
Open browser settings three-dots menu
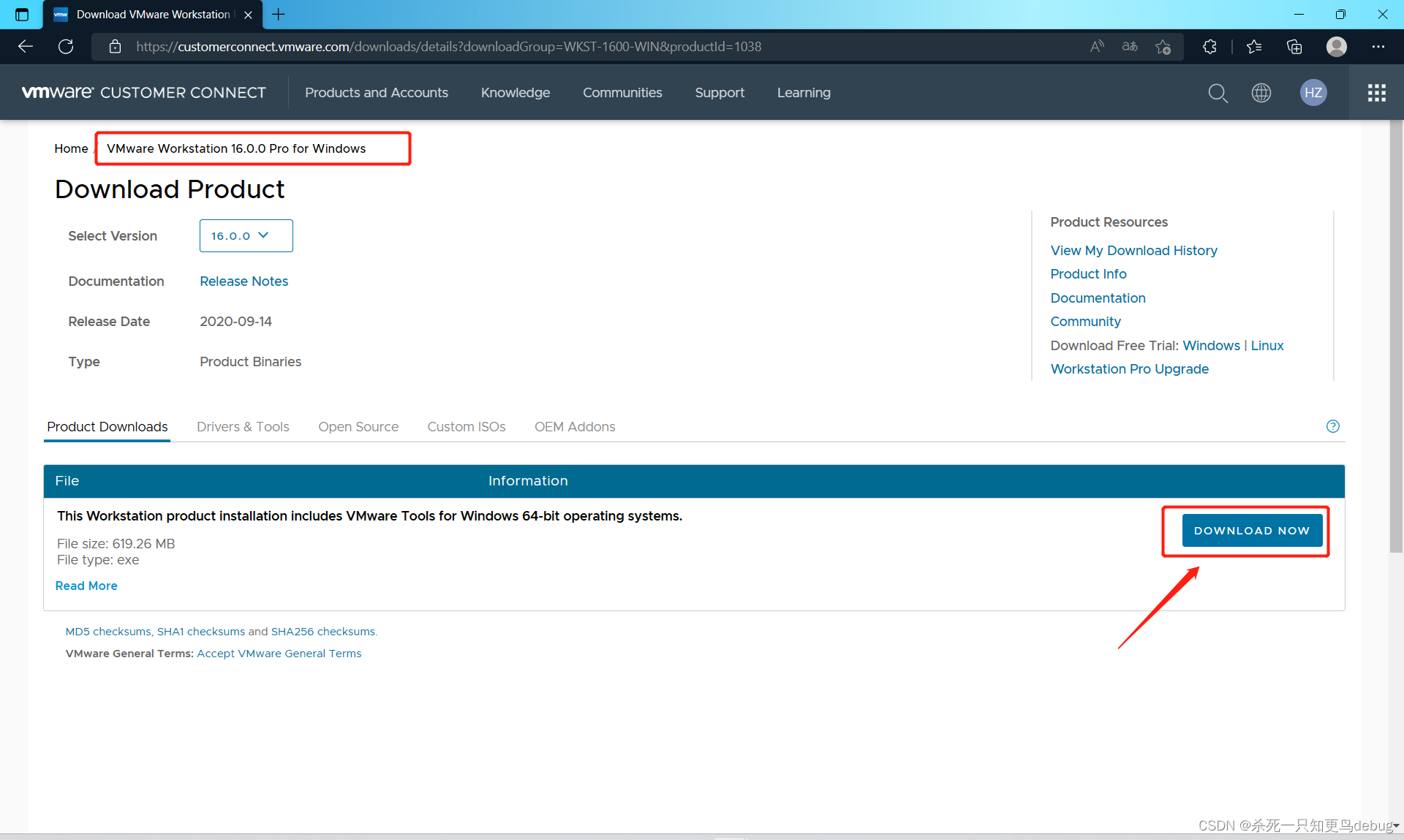point(1378,47)
